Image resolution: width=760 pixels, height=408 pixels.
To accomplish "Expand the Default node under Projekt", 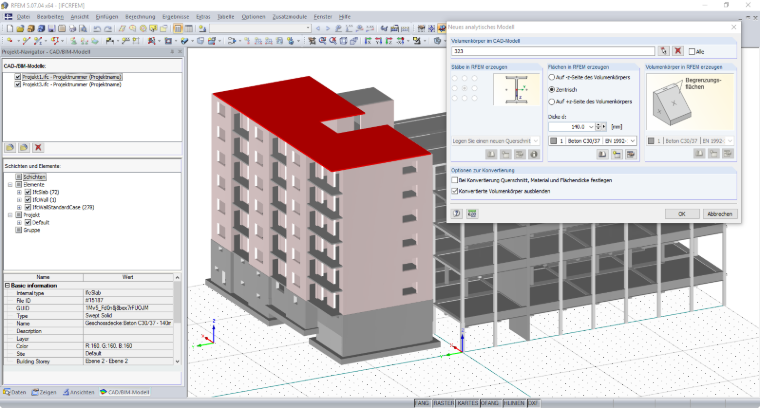I will tap(19, 222).
